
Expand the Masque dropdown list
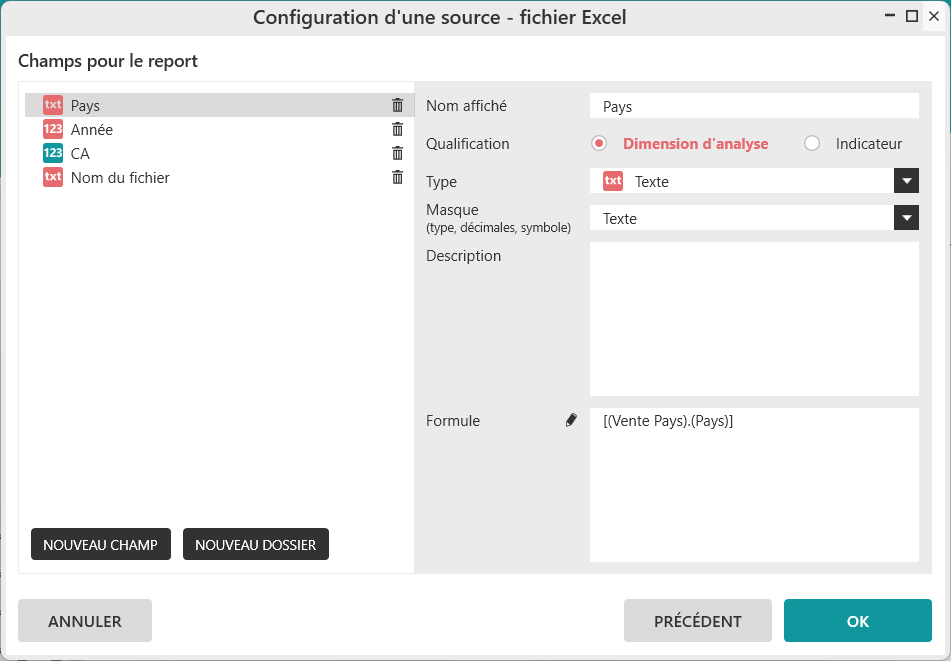(x=906, y=218)
